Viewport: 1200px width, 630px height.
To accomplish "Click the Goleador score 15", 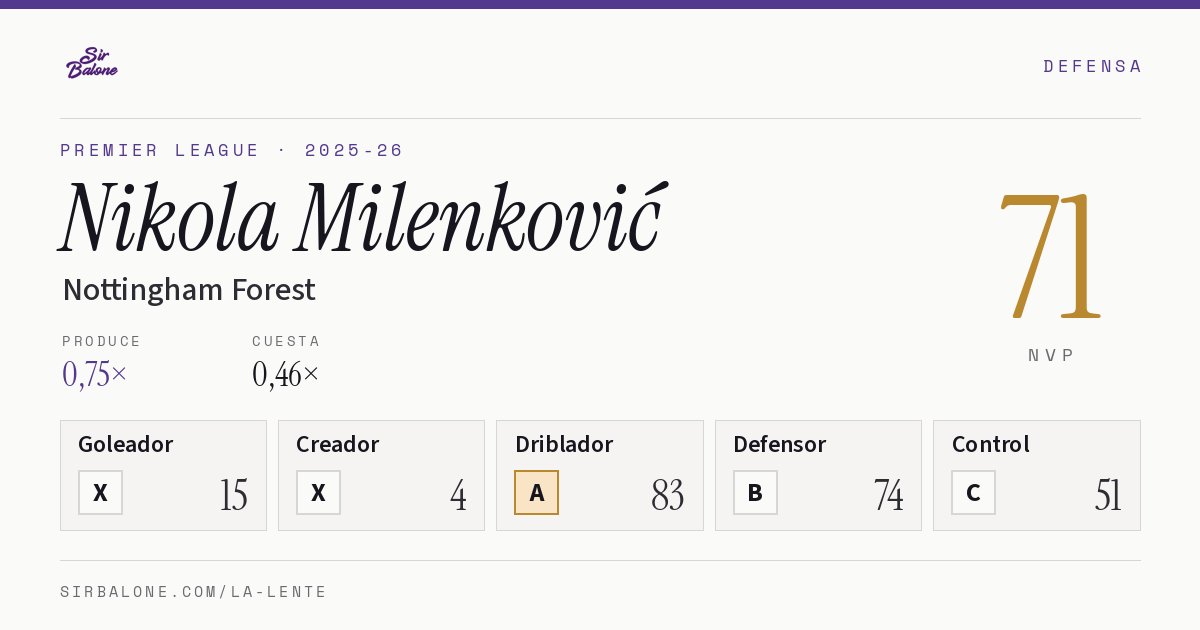I will (234, 495).
